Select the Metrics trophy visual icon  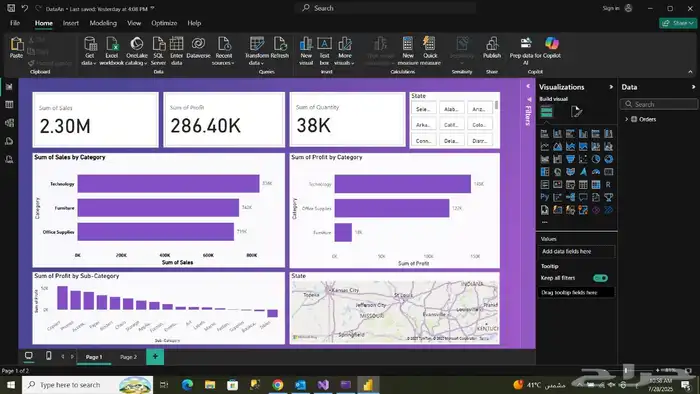pyautogui.click(x=608, y=197)
